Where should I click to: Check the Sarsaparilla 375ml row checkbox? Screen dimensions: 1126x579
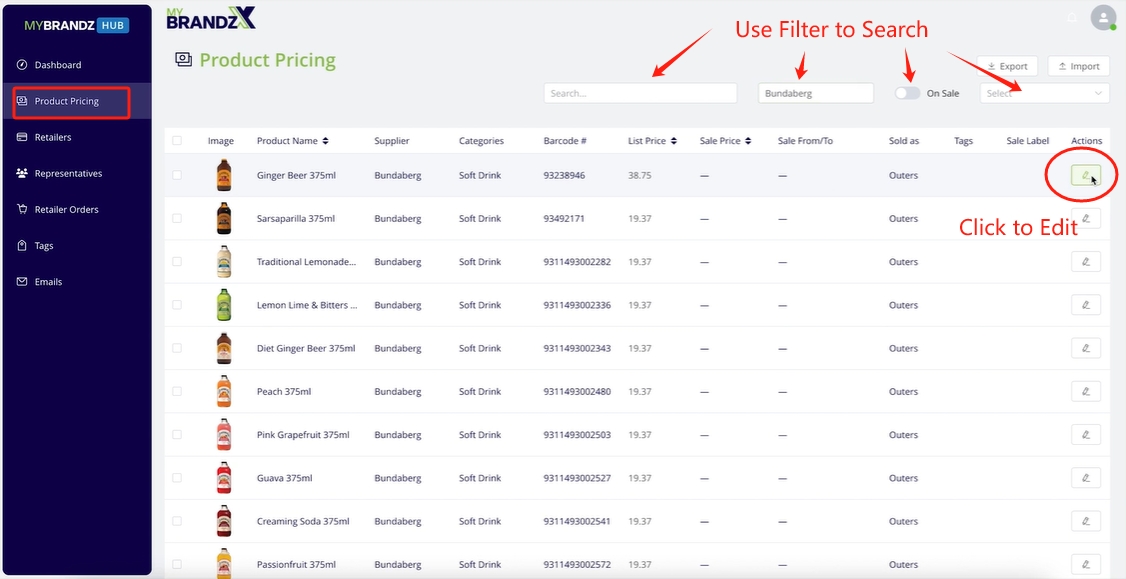point(177,218)
